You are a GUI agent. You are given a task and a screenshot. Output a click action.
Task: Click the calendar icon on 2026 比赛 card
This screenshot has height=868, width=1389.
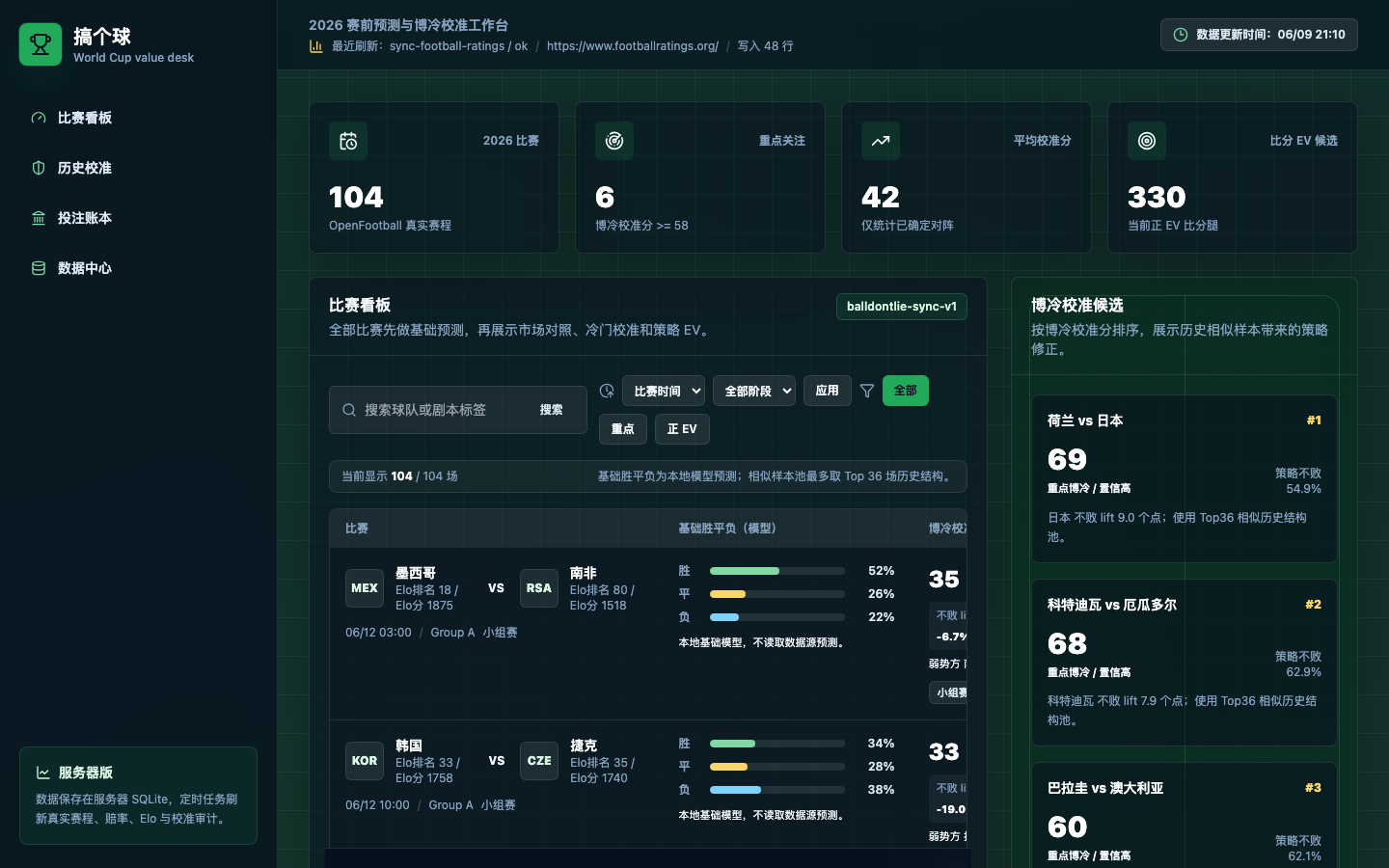pos(348,141)
